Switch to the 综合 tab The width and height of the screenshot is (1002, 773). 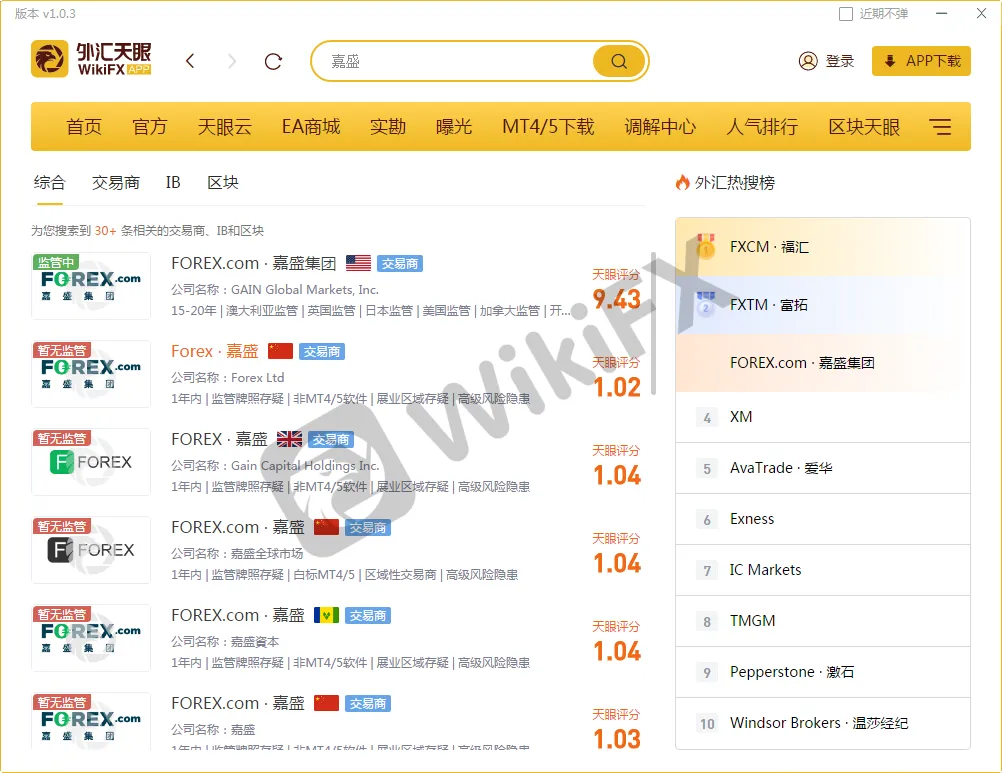tap(50, 183)
